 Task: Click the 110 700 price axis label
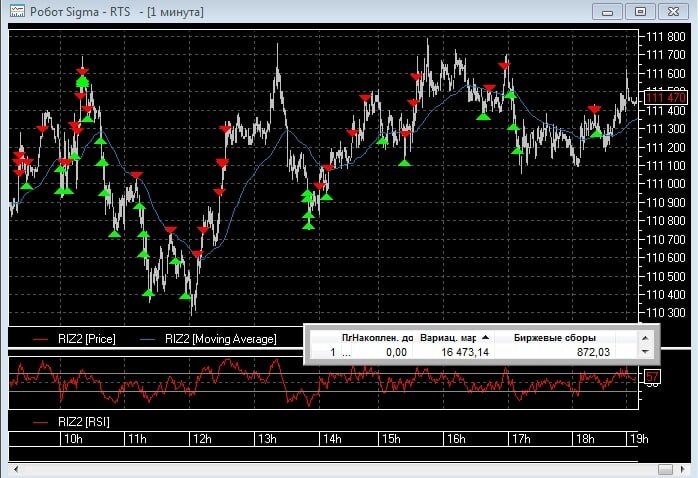666,239
